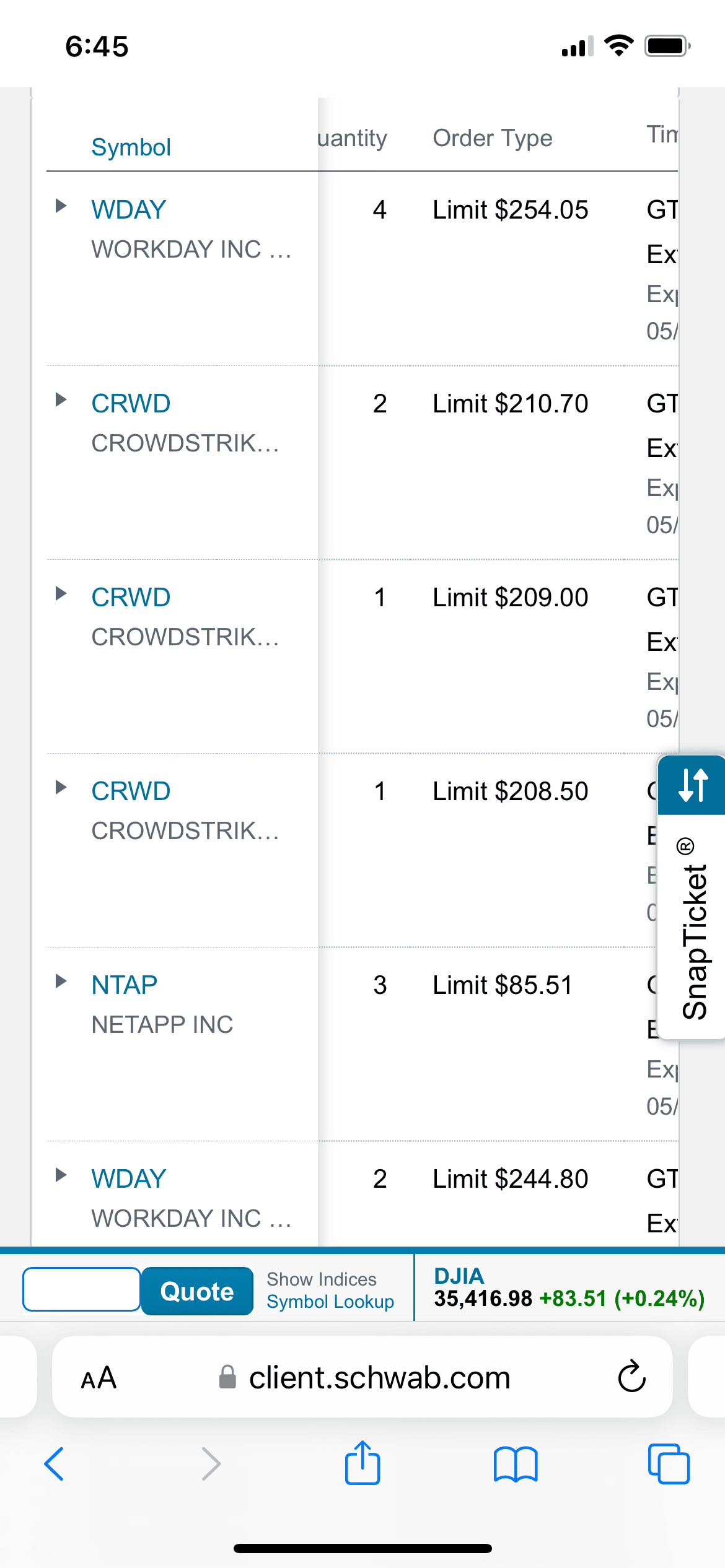Expand the CRWD $209.00 order row
This screenshot has width=725, height=1568.
pyautogui.click(x=61, y=593)
